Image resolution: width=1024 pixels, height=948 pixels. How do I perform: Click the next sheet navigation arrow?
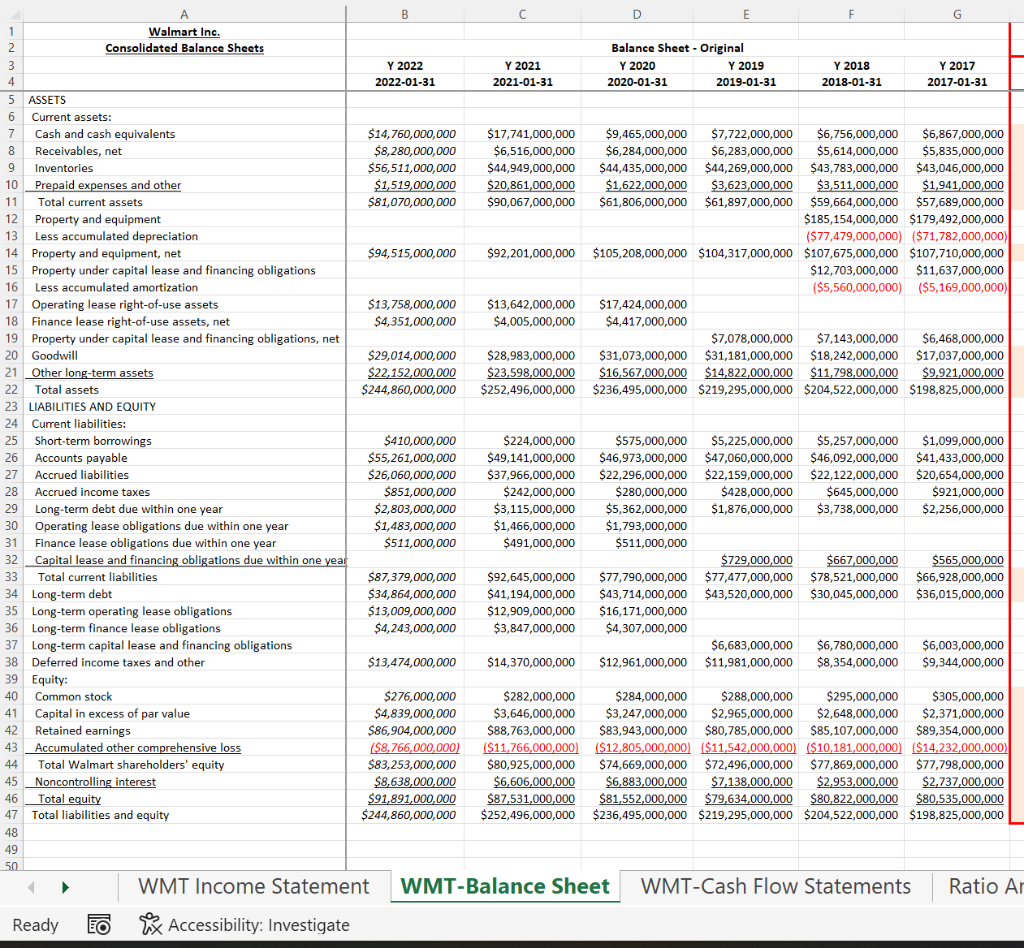[65, 887]
